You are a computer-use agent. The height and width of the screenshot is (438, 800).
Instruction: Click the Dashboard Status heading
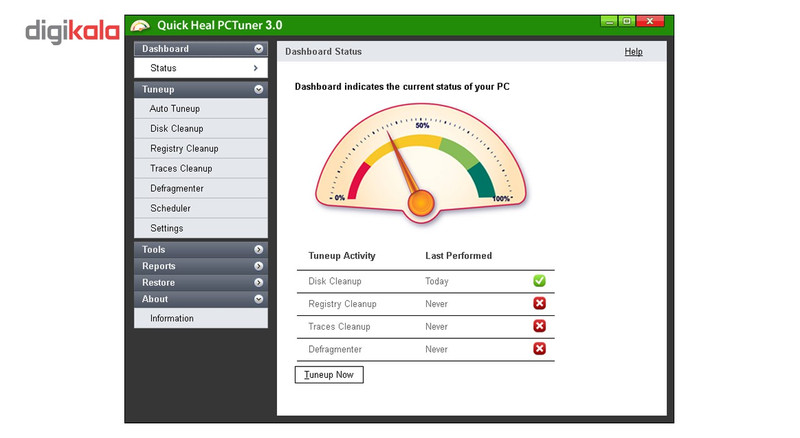tap(323, 52)
